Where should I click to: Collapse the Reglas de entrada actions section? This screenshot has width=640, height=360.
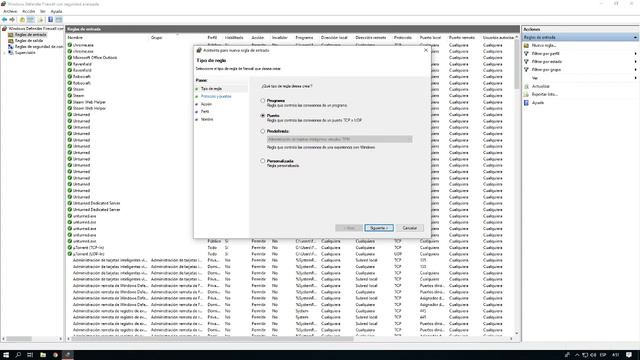click(635, 38)
